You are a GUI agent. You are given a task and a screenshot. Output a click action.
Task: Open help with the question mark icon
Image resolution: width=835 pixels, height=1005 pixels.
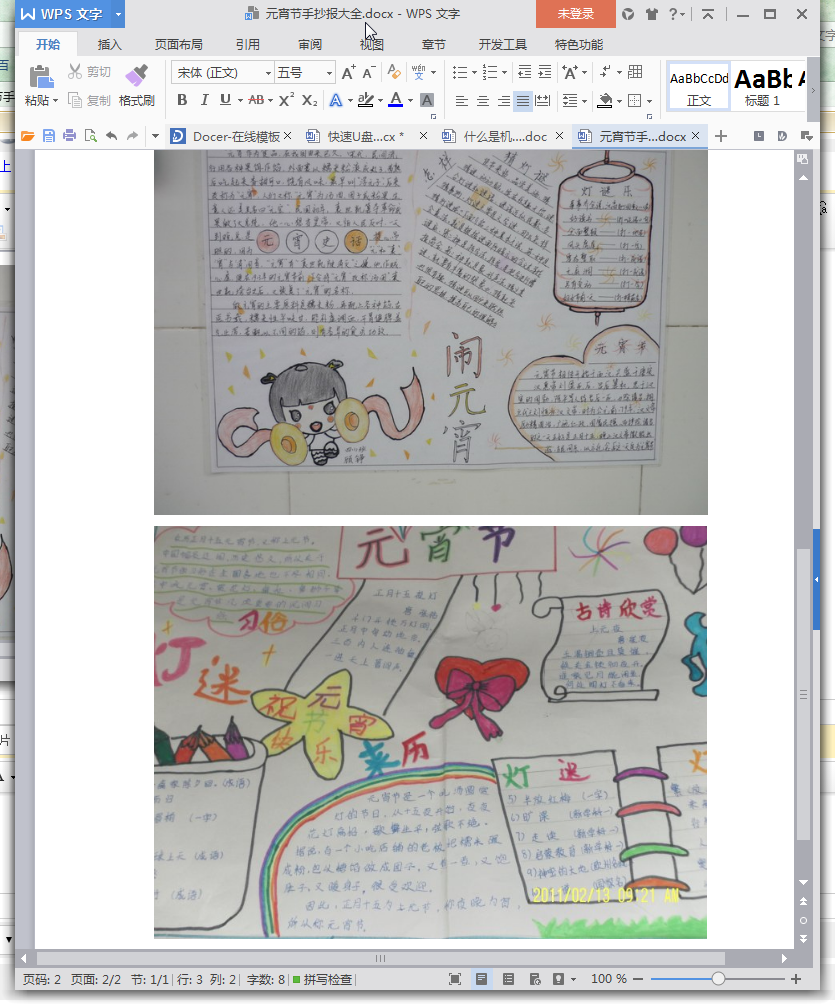[x=673, y=14]
